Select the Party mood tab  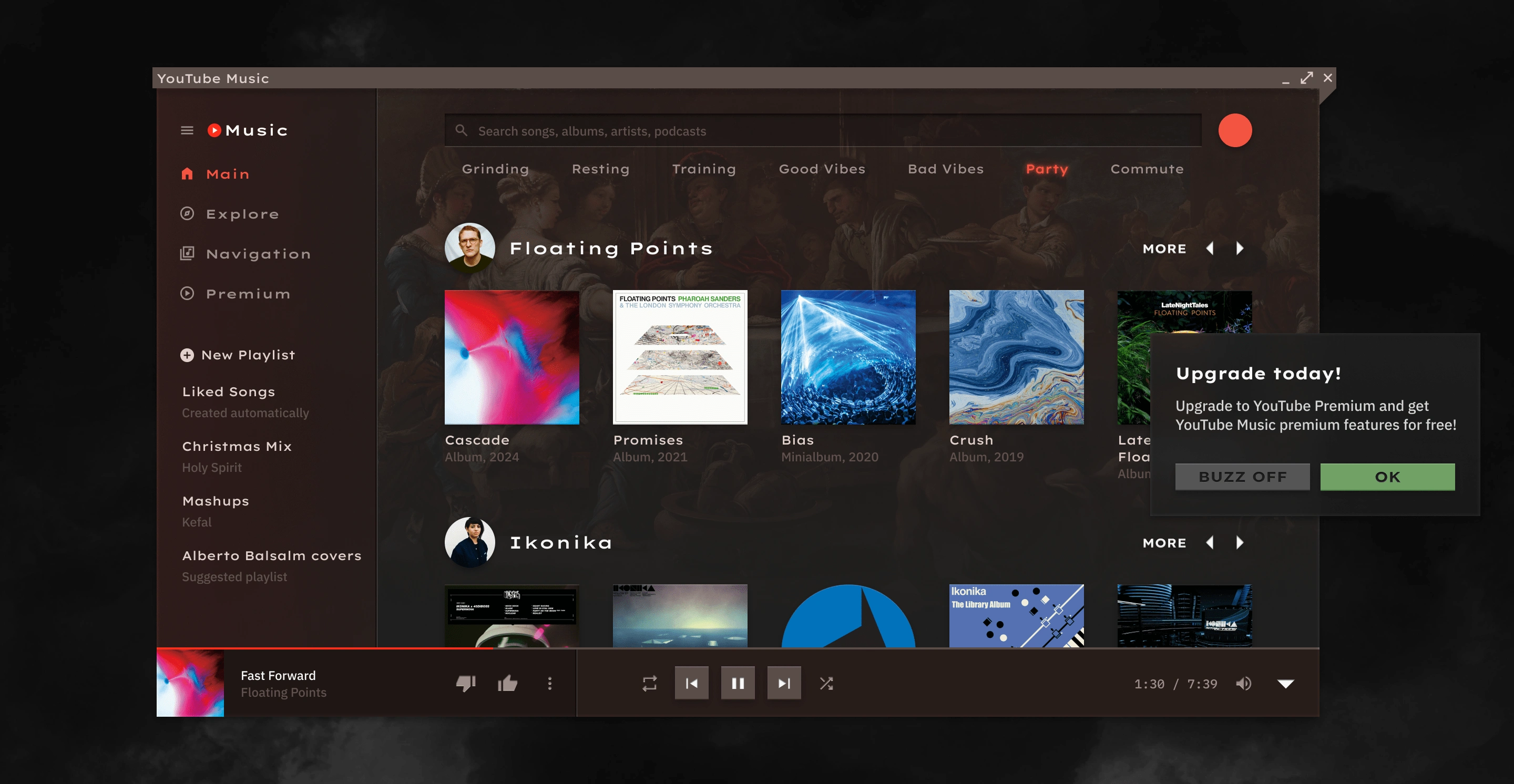(x=1047, y=168)
